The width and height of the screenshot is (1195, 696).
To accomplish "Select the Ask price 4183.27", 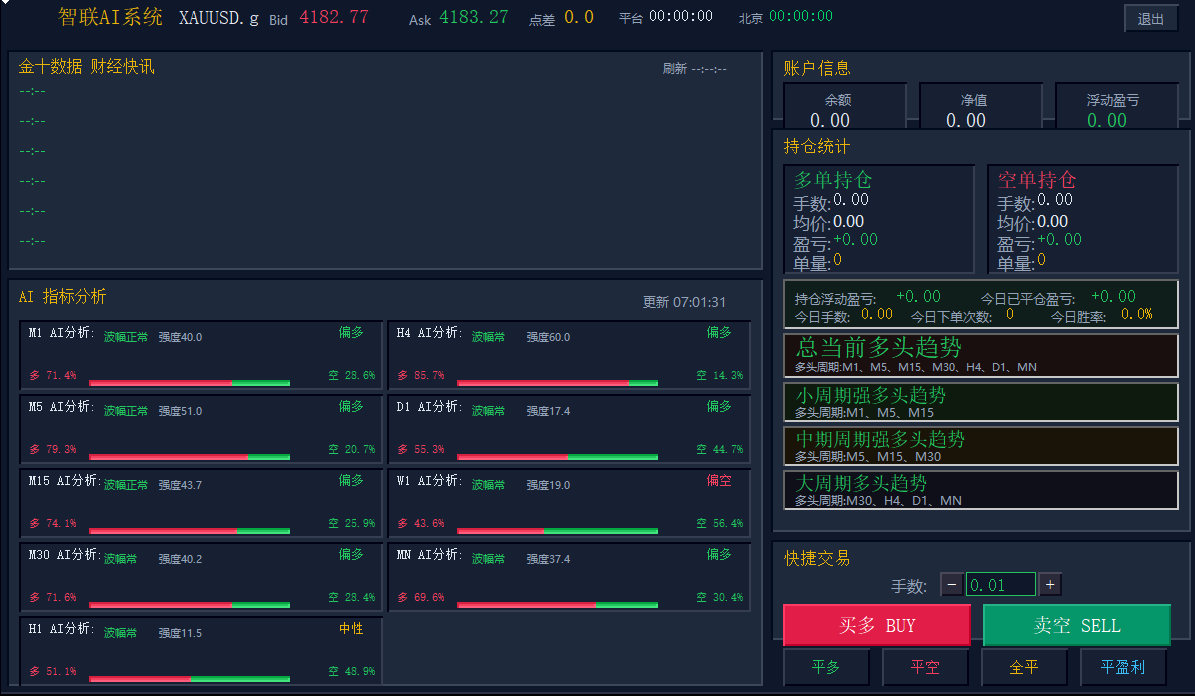I will tap(473, 17).
